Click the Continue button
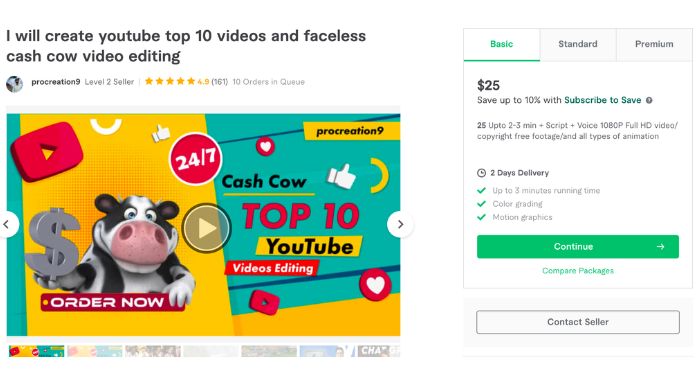The height and width of the screenshot is (380, 700). coord(578,246)
